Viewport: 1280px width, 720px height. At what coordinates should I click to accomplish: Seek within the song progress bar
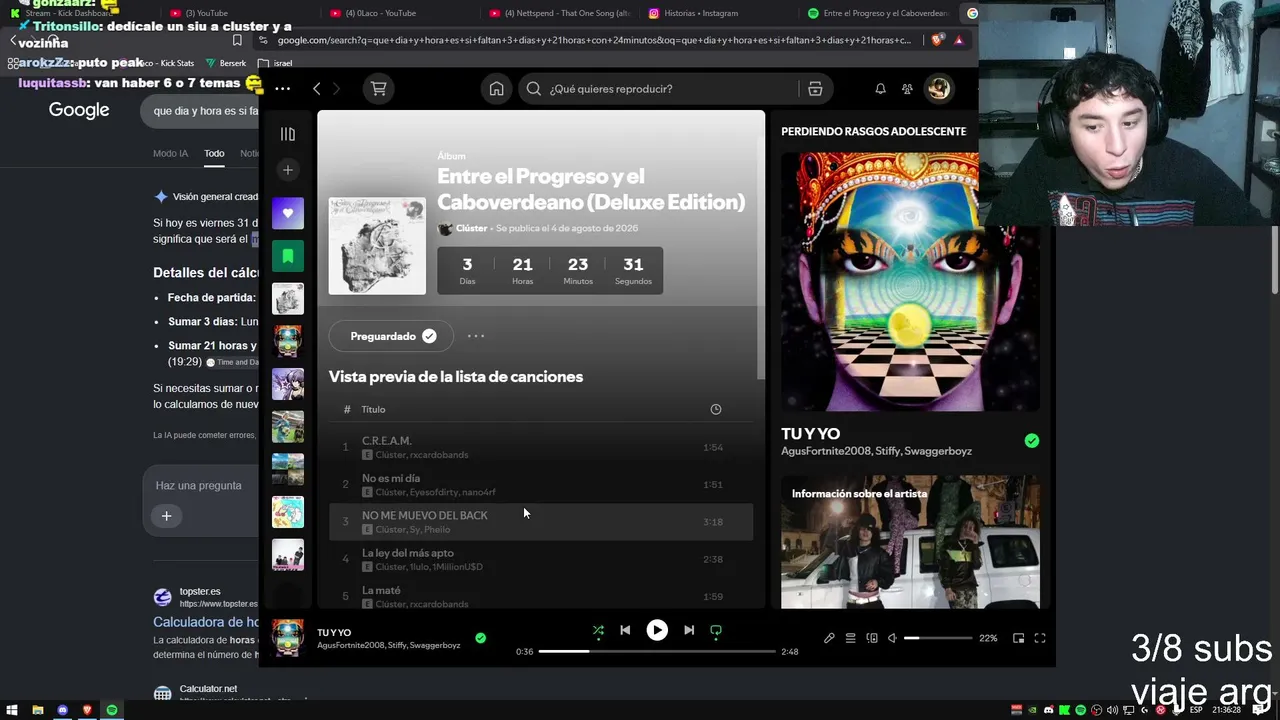pos(657,652)
